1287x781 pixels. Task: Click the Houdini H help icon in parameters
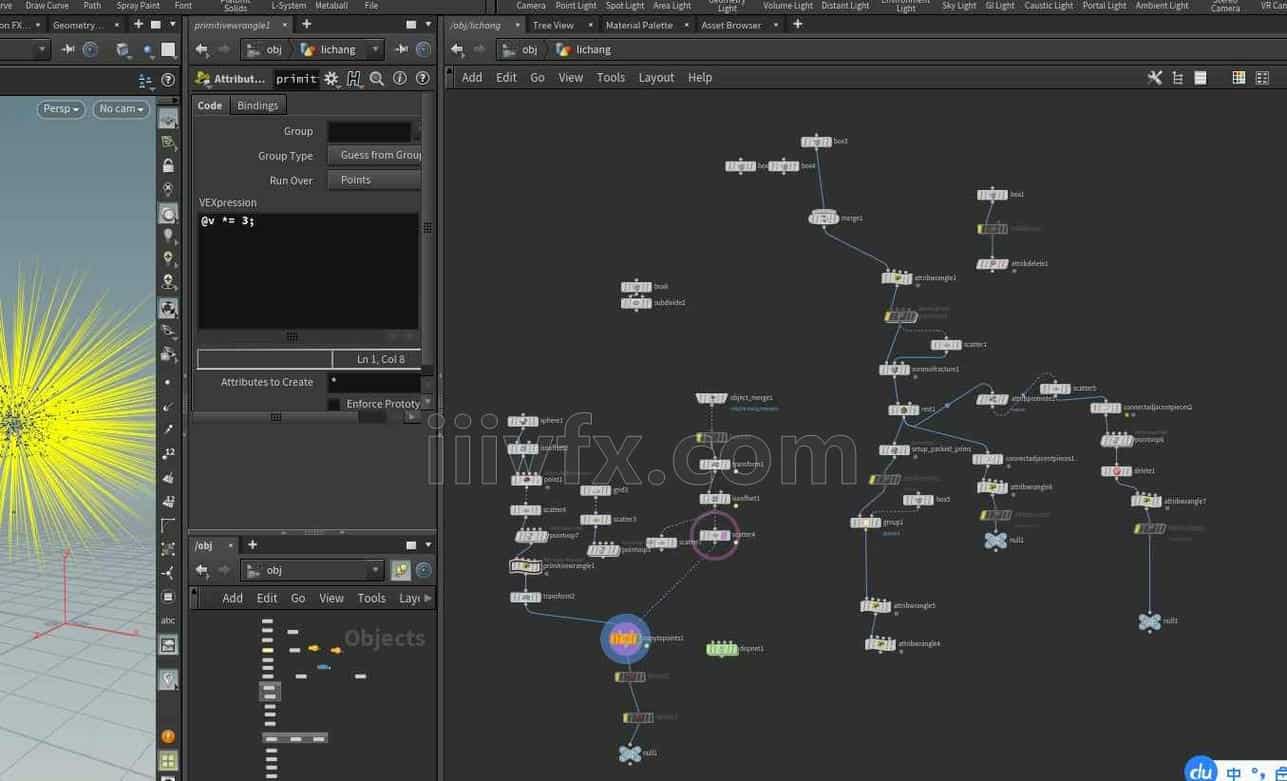(x=354, y=78)
